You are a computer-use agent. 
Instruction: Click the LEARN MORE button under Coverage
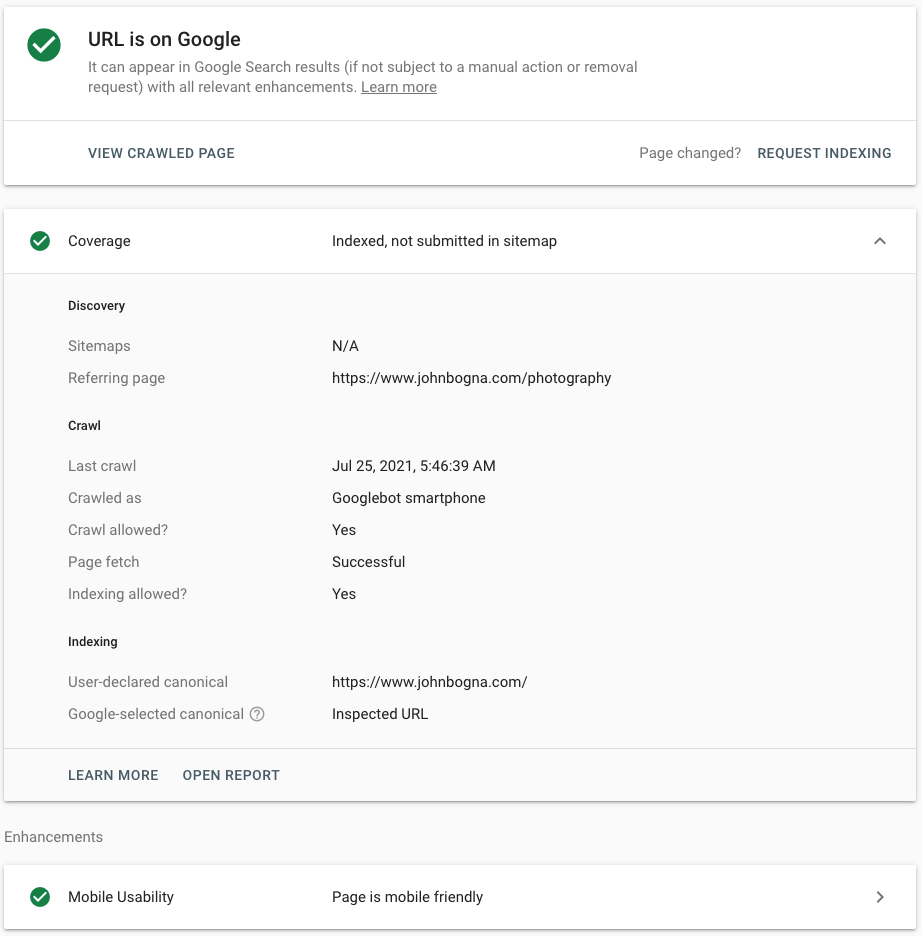113,775
